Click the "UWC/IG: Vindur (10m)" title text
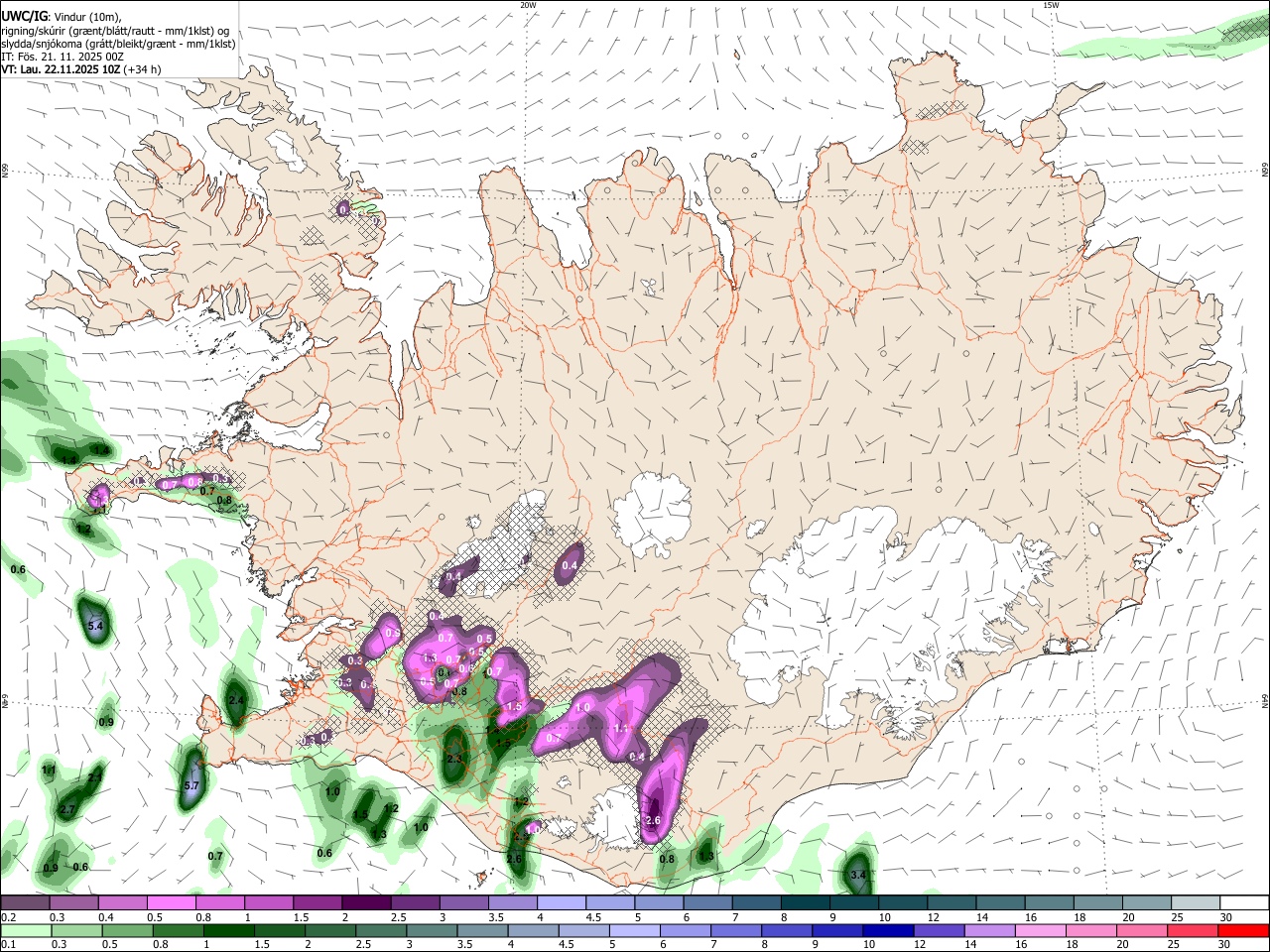The height and width of the screenshot is (952, 1270). [61, 17]
